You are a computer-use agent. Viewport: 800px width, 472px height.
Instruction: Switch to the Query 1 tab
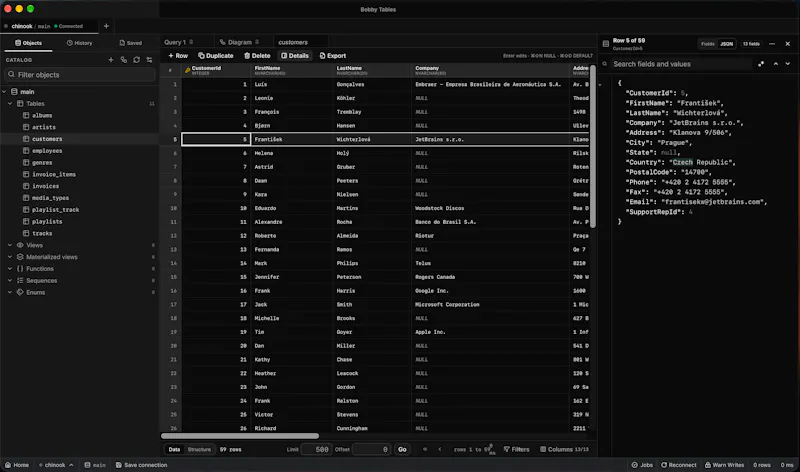179,42
